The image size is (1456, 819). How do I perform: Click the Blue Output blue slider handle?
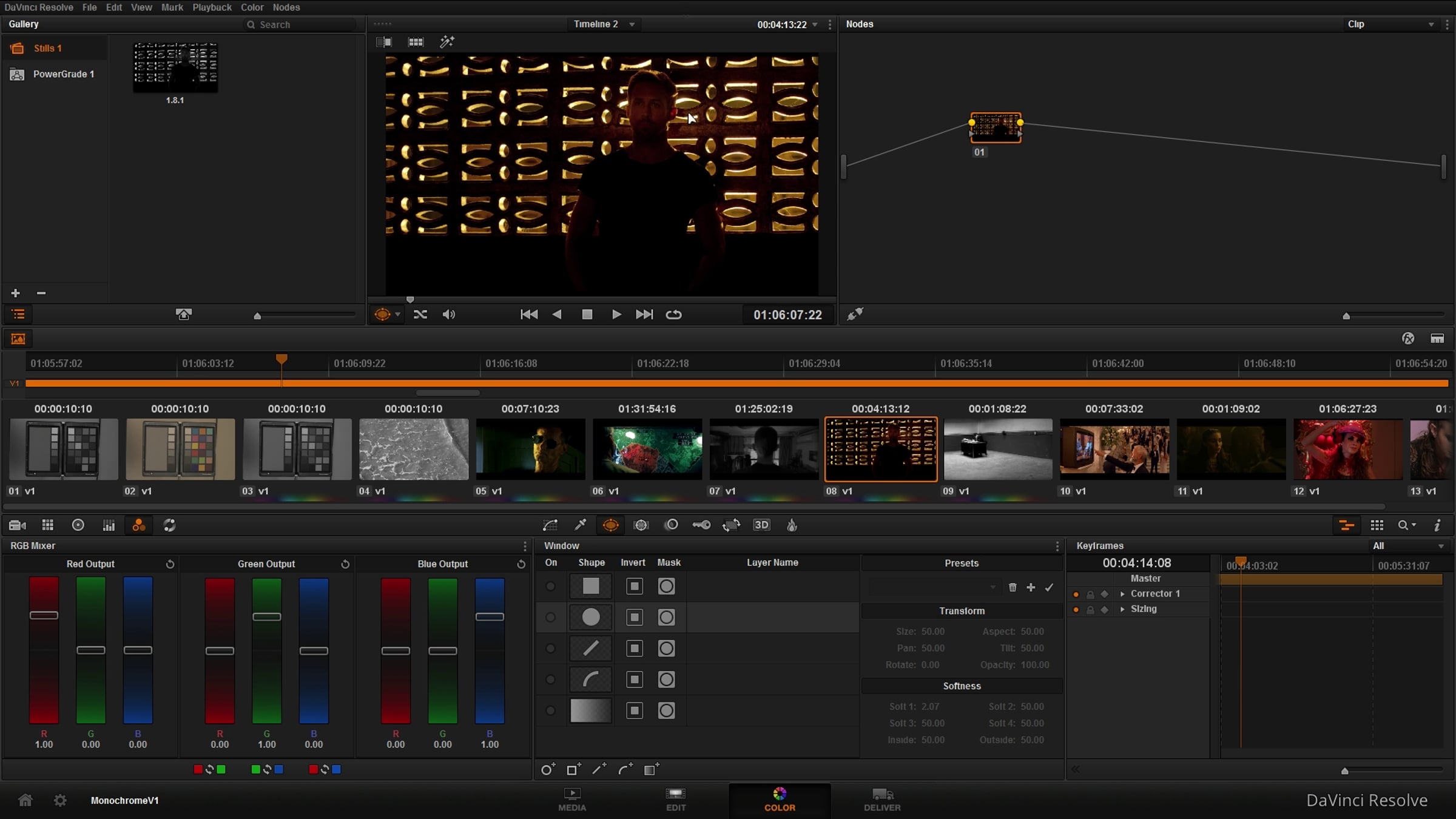coord(490,617)
